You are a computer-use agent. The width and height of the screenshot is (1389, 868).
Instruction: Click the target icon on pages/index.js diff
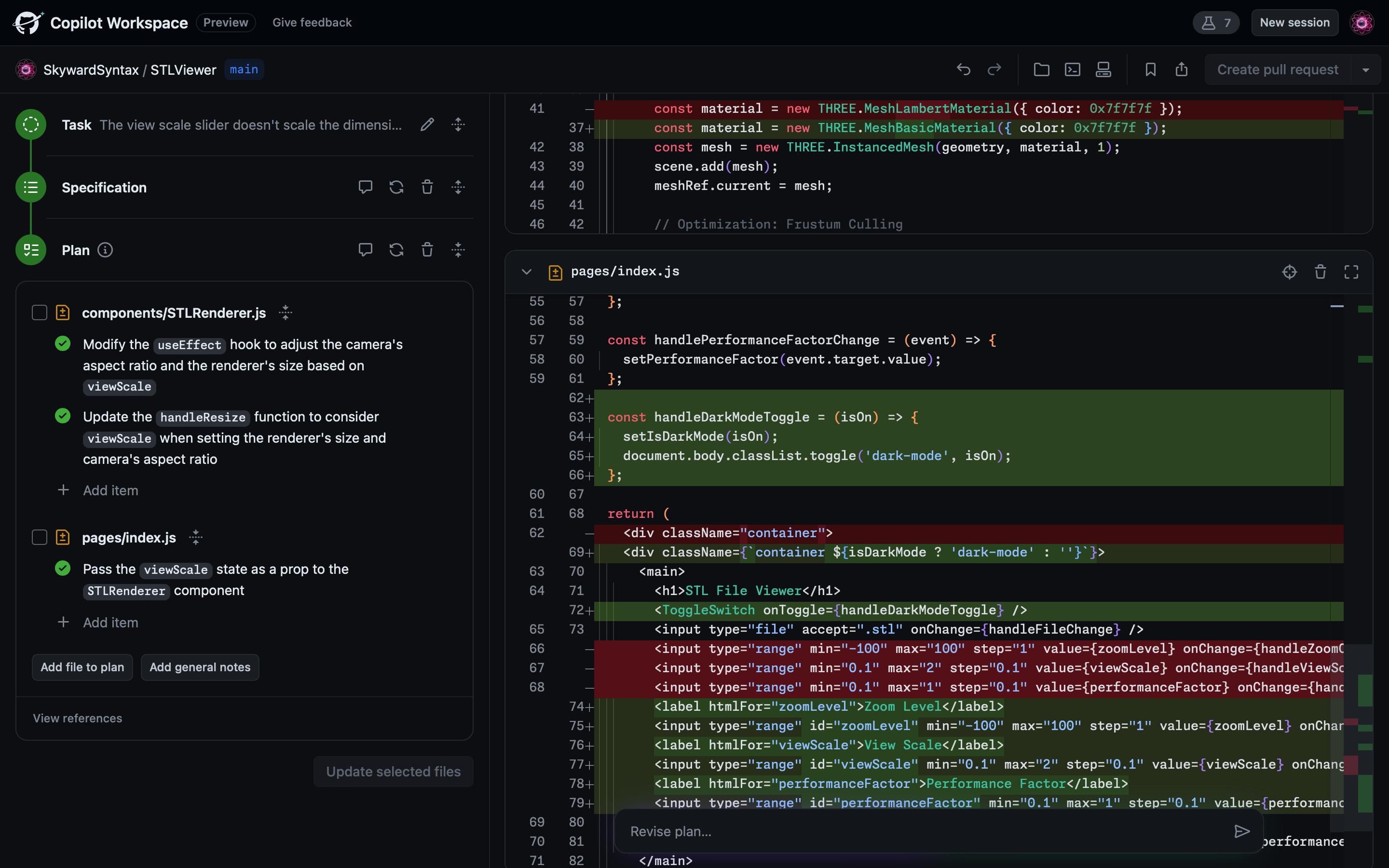(1289, 271)
